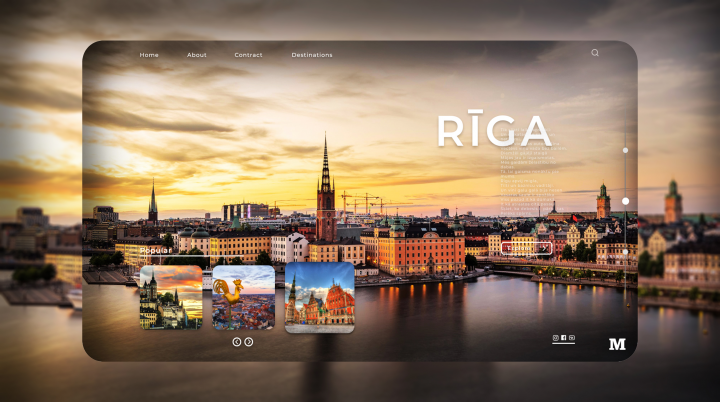Click the M logo icon
Image resolution: width=720 pixels, height=402 pixels.
(x=617, y=344)
